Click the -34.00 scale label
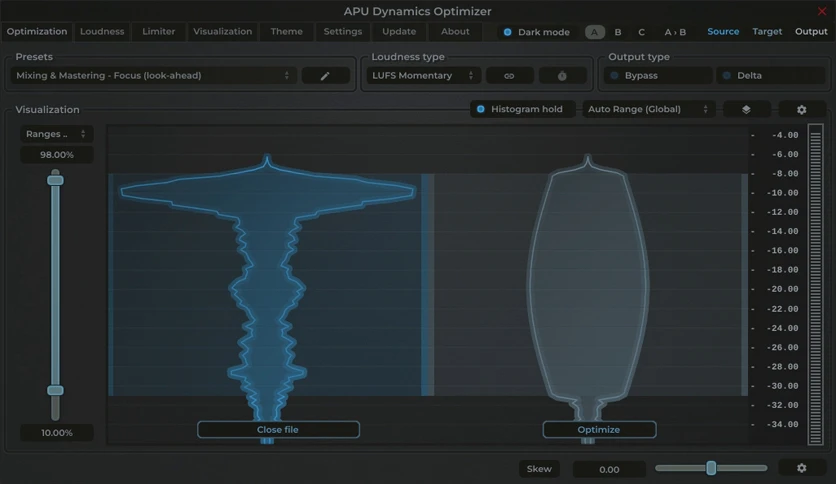 [782, 424]
